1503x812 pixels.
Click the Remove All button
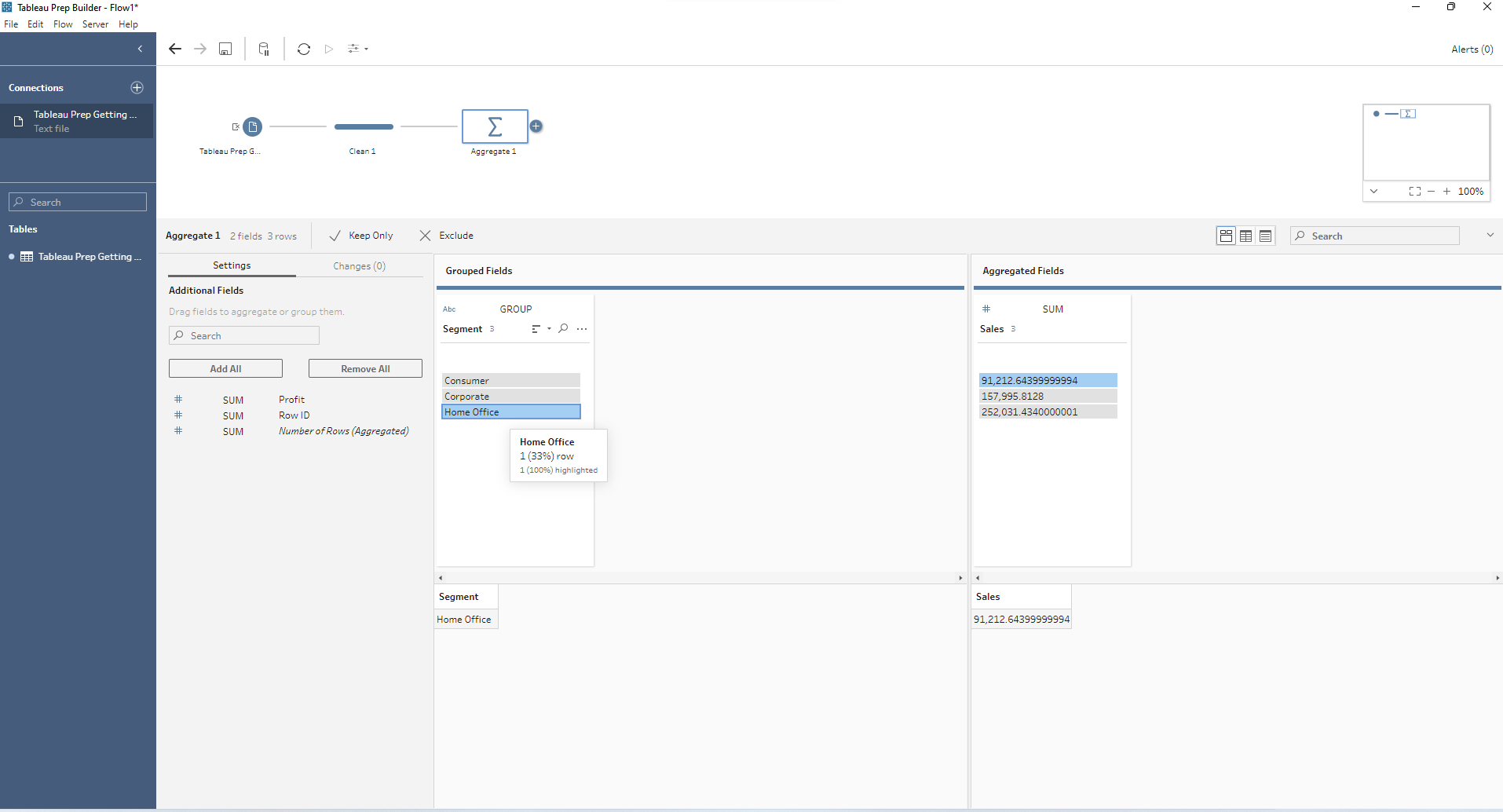pyautogui.click(x=365, y=368)
